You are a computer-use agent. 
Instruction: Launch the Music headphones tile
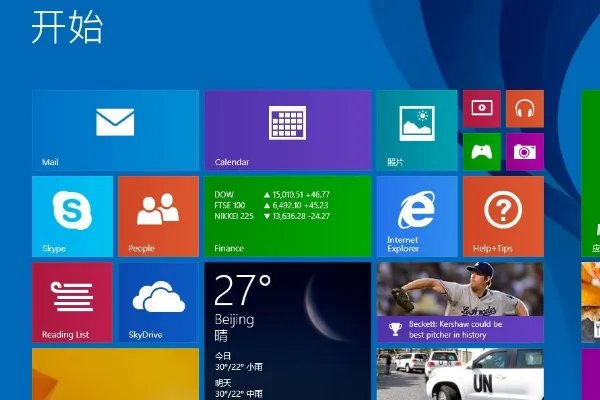(x=525, y=109)
